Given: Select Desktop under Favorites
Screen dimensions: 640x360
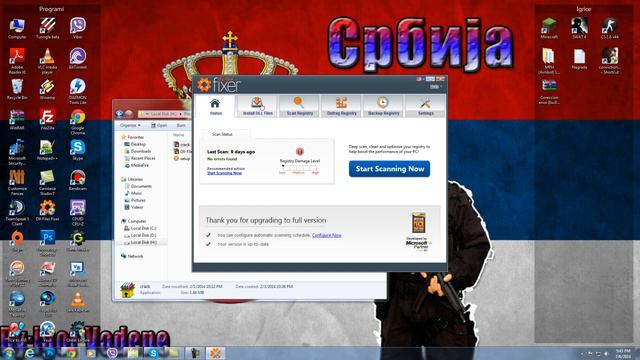Looking at the screenshot, I should pyautogui.click(x=135, y=144).
